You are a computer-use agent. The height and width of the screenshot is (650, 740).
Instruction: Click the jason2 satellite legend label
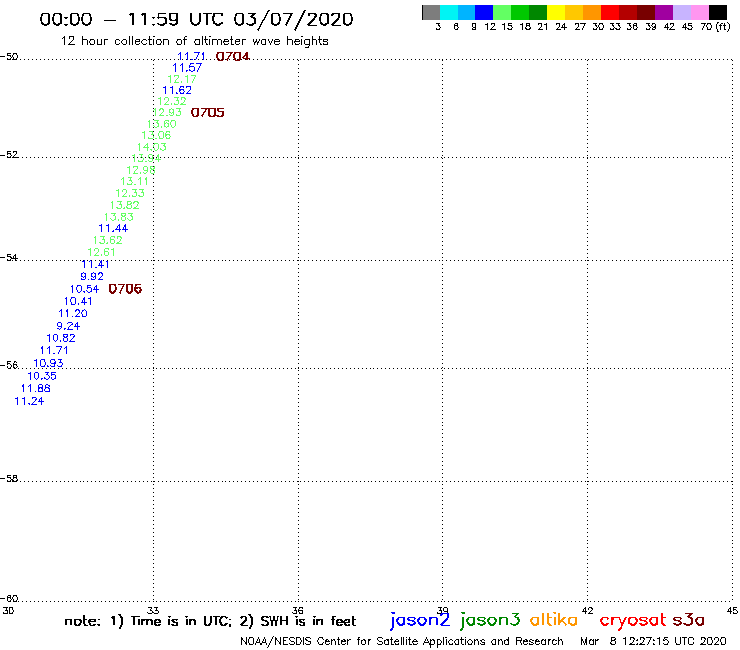(x=420, y=620)
